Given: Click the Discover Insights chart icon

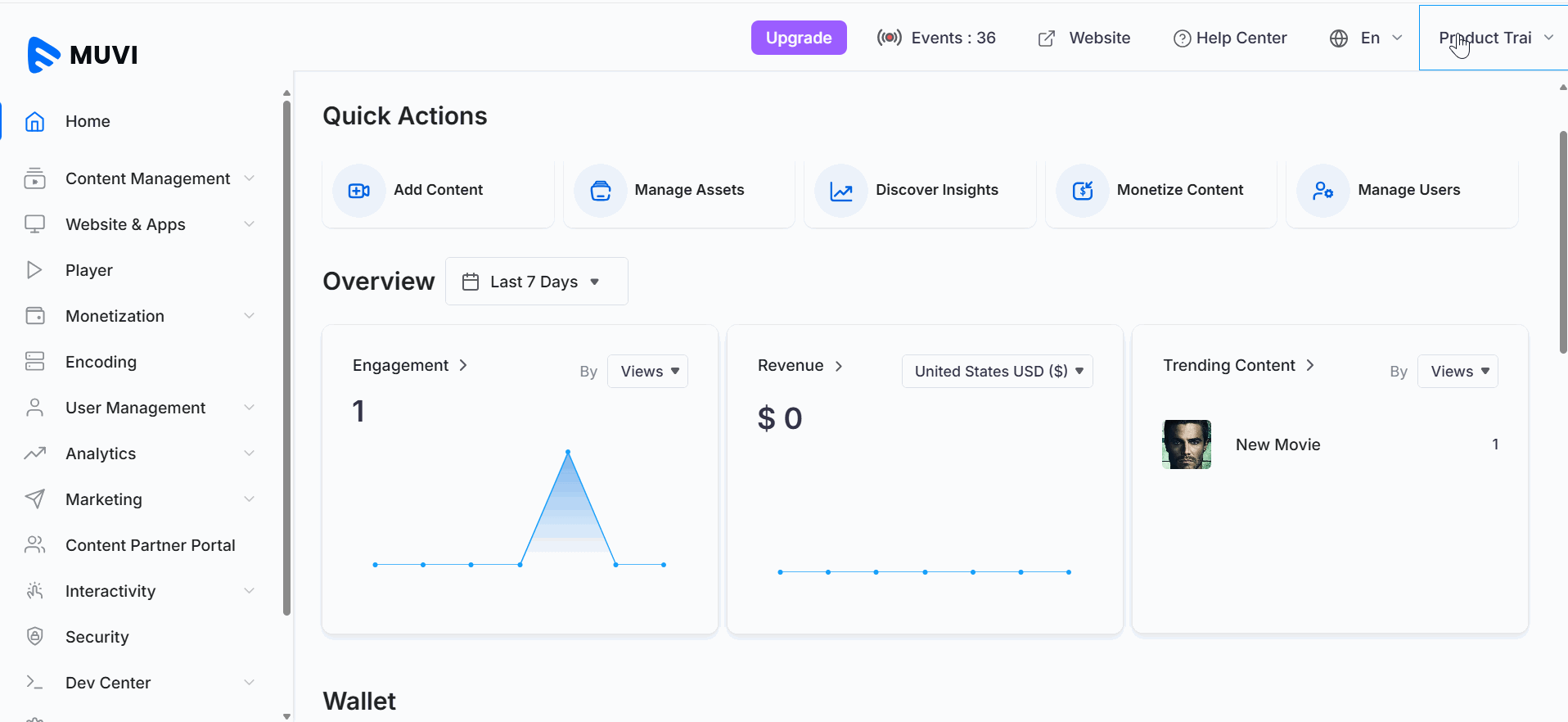Looking at the screenshot, I should point(840,191).
